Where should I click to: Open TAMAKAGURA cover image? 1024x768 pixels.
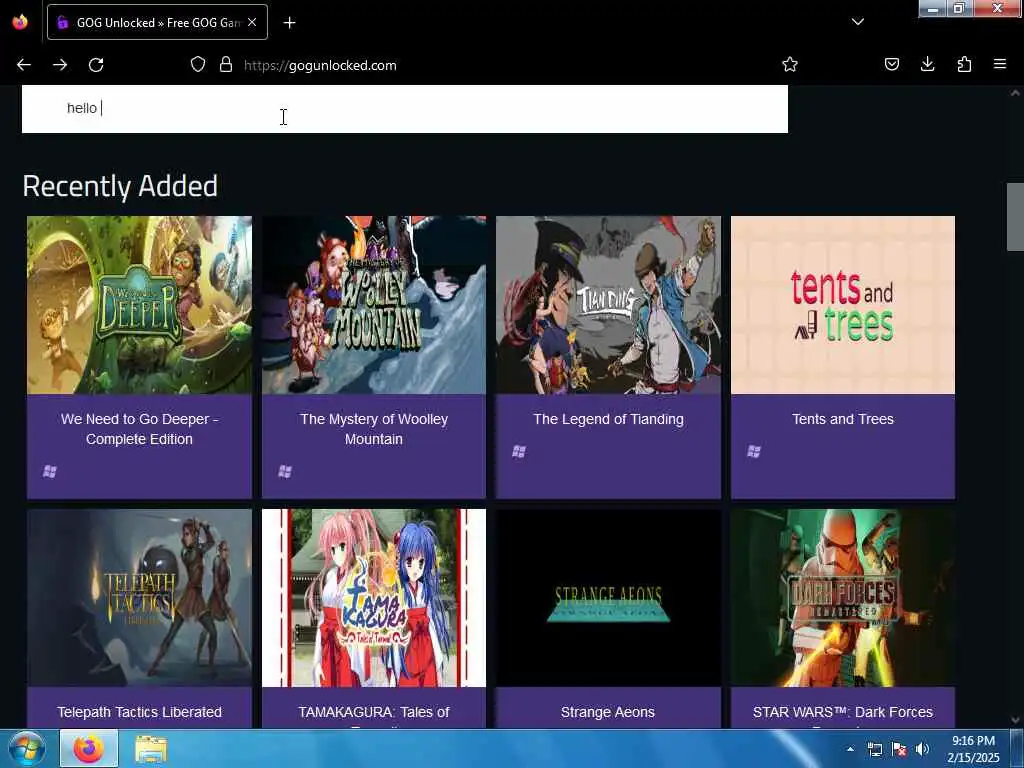[x=374, y=598]
